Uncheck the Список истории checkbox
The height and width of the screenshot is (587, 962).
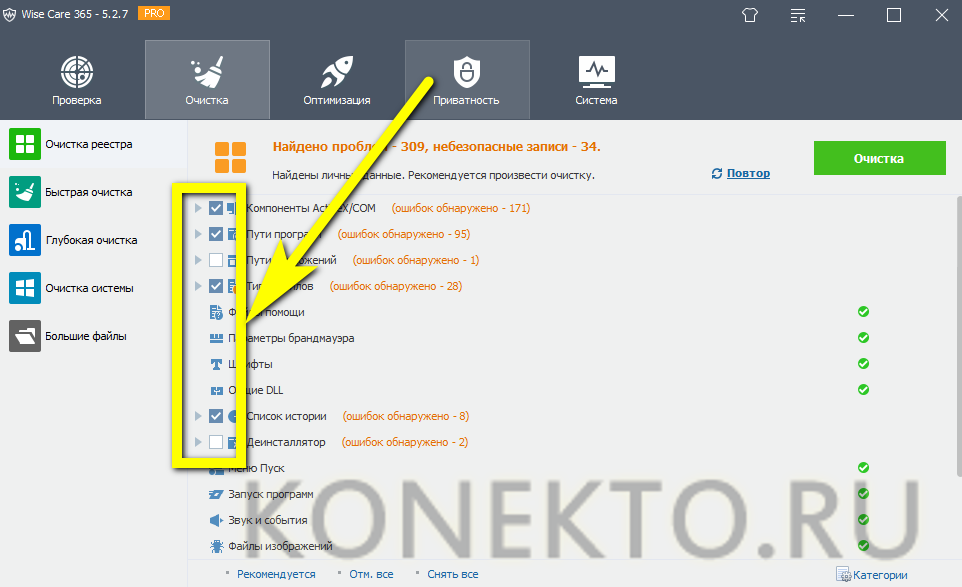(215, 416)
